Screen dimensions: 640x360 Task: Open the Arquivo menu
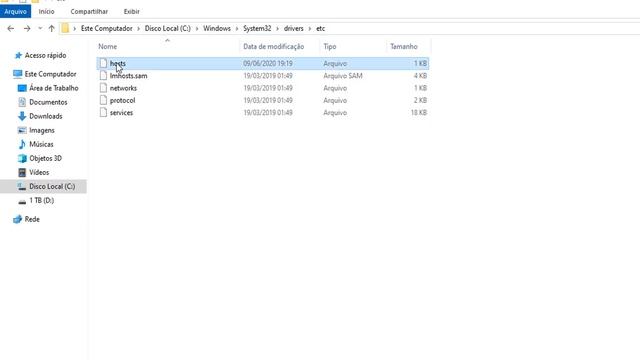(x=16, y=11)
